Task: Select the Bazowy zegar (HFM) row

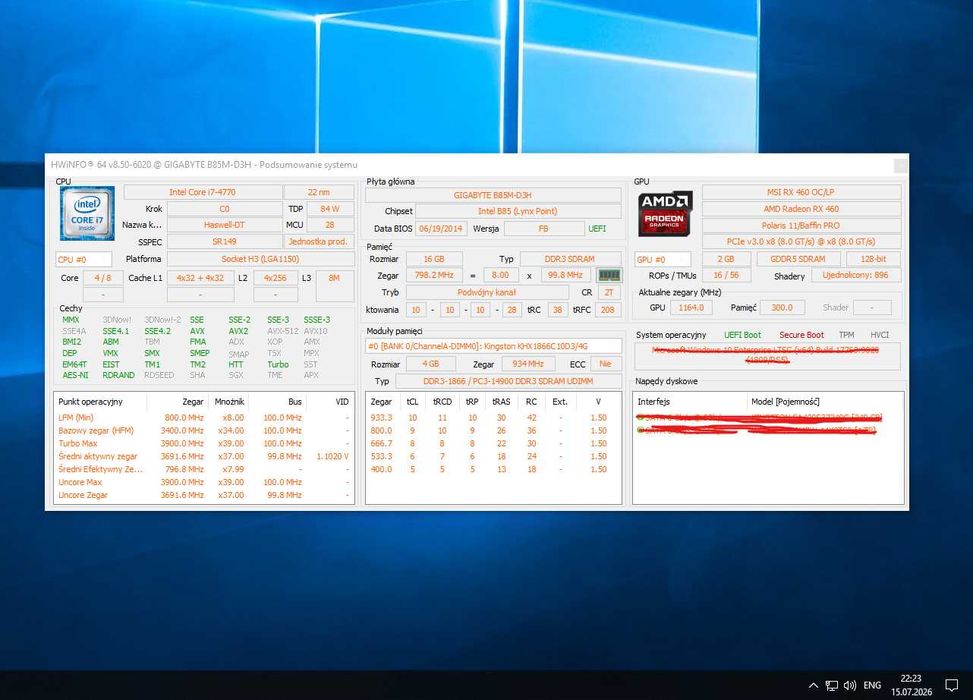Action: pyautogui.click(x=204, y=431)
